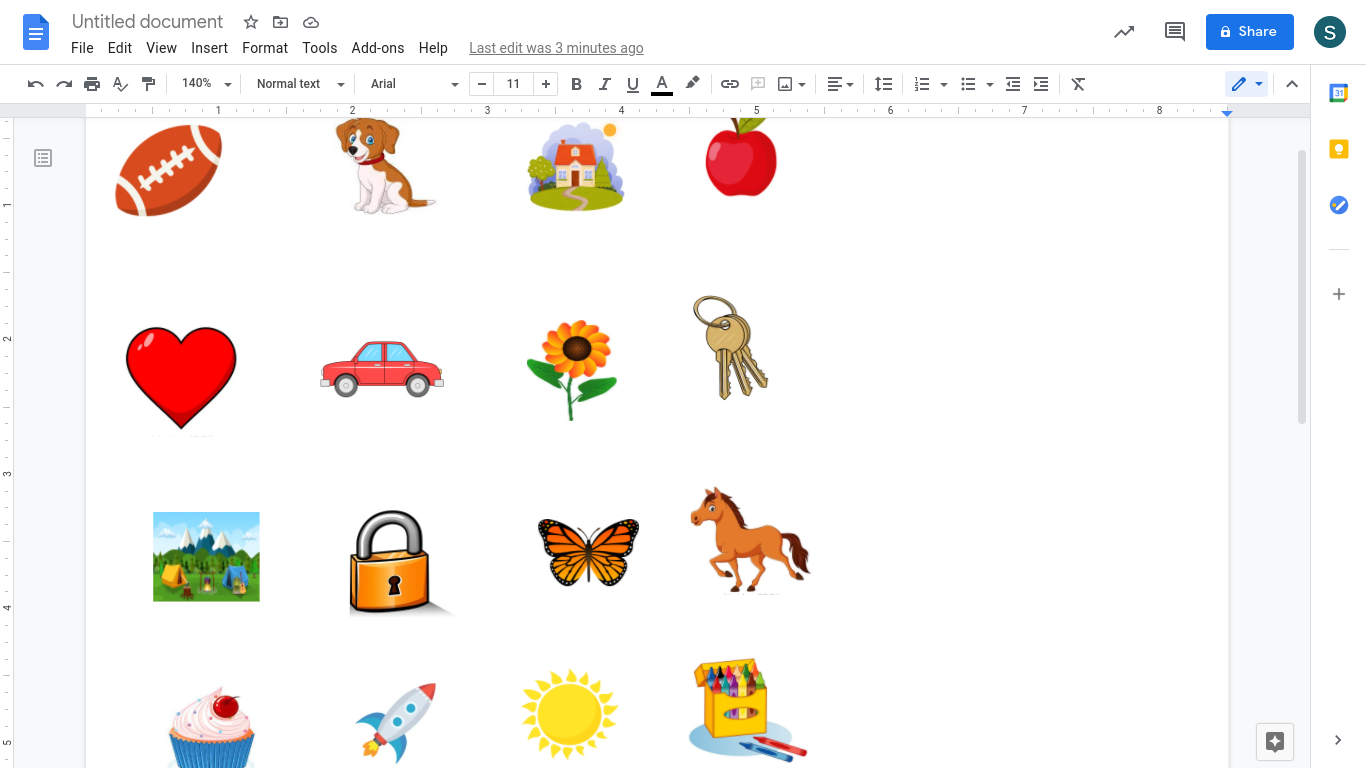Open the Google Docs home icon

point(36,33)
